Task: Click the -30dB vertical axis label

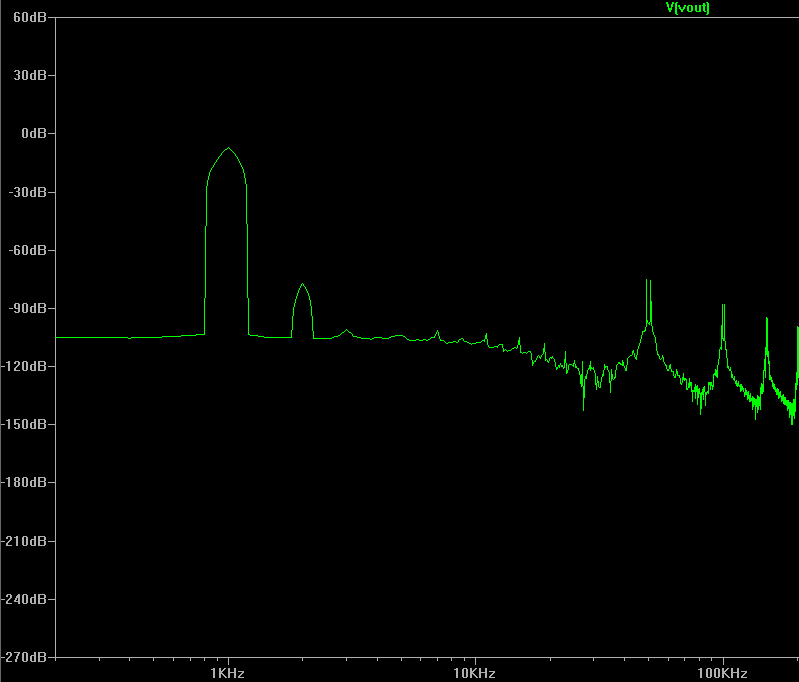Action: (28, 192)
